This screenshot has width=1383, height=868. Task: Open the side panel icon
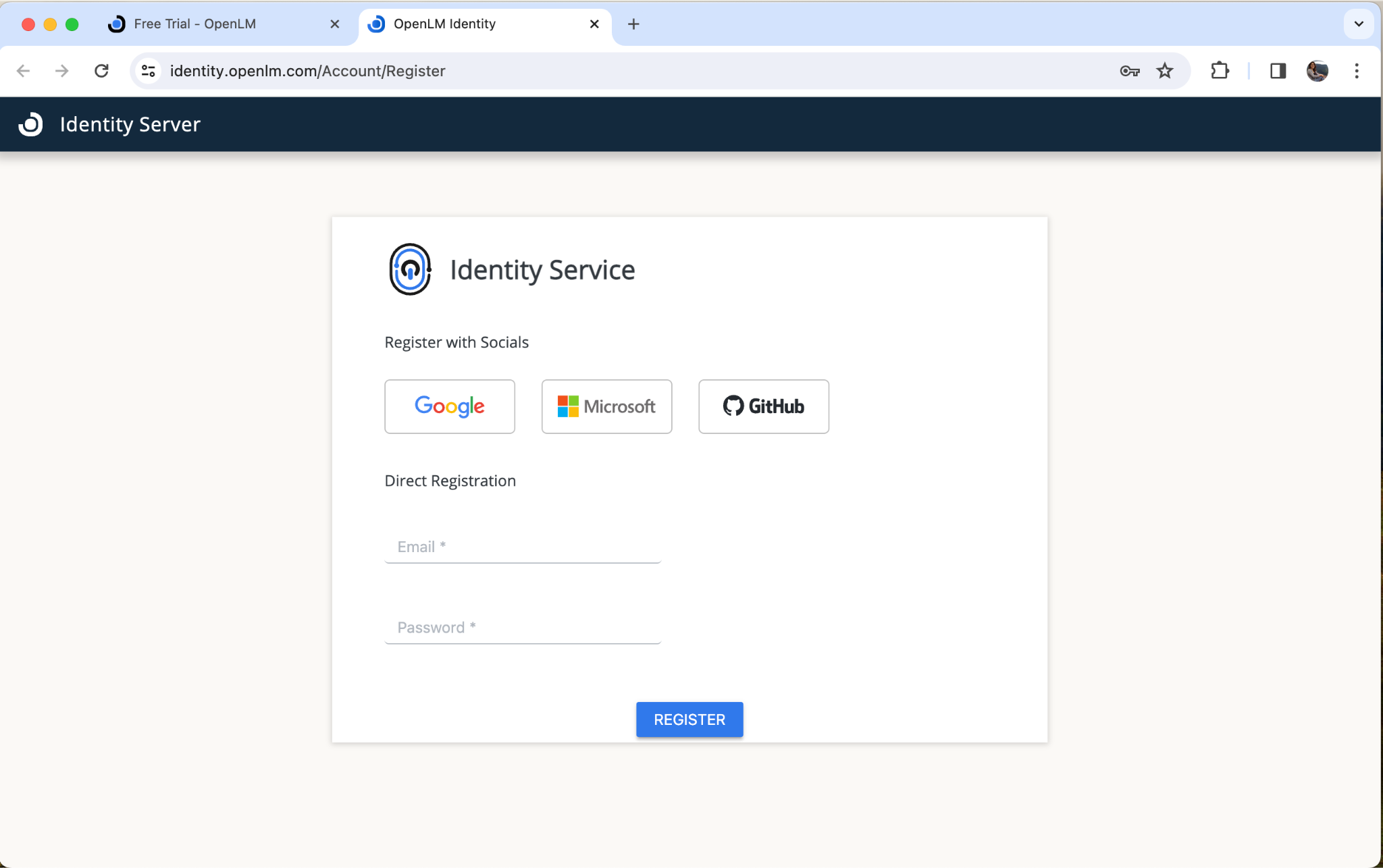click(x=1278, y=70)
